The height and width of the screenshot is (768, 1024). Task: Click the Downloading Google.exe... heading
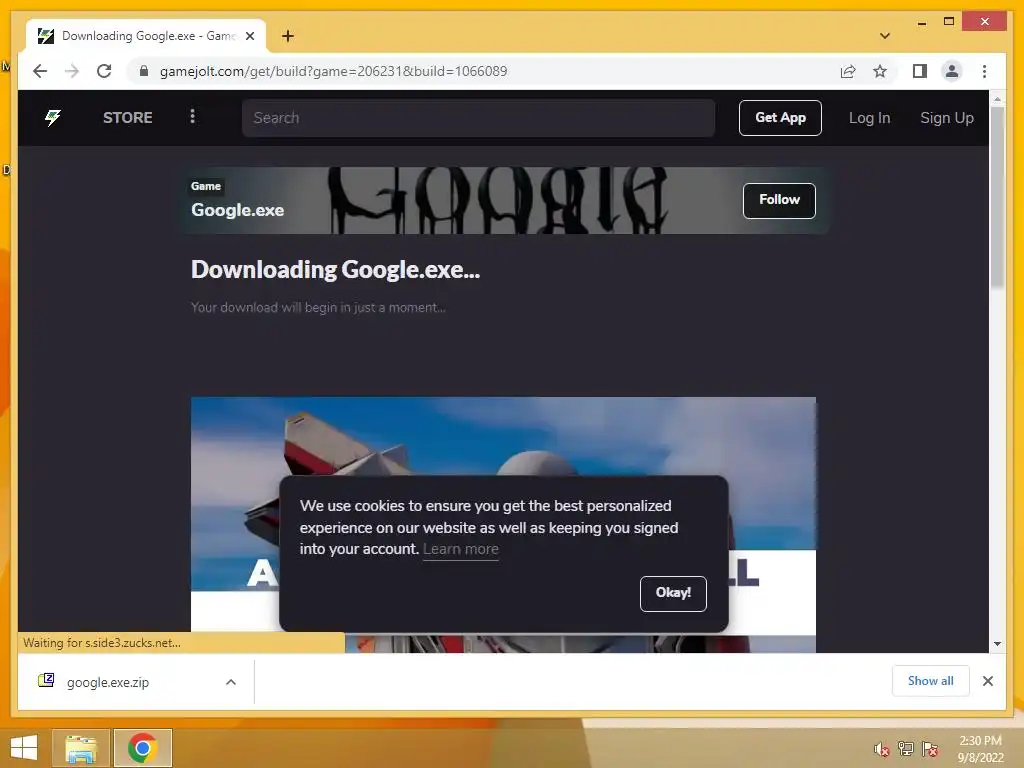tap(335, 270)
